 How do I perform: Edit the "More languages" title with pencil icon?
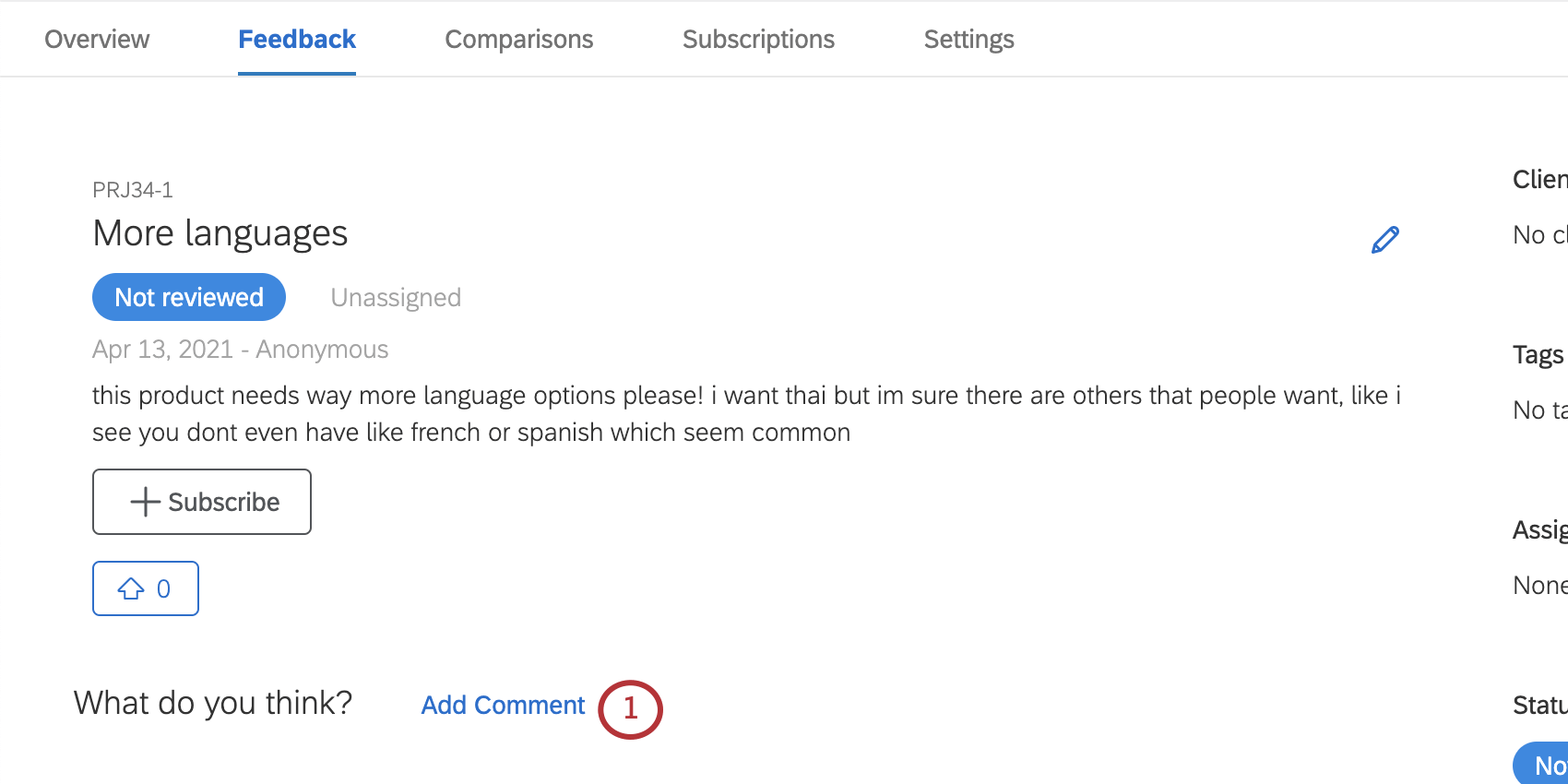tap(1384, 239)
